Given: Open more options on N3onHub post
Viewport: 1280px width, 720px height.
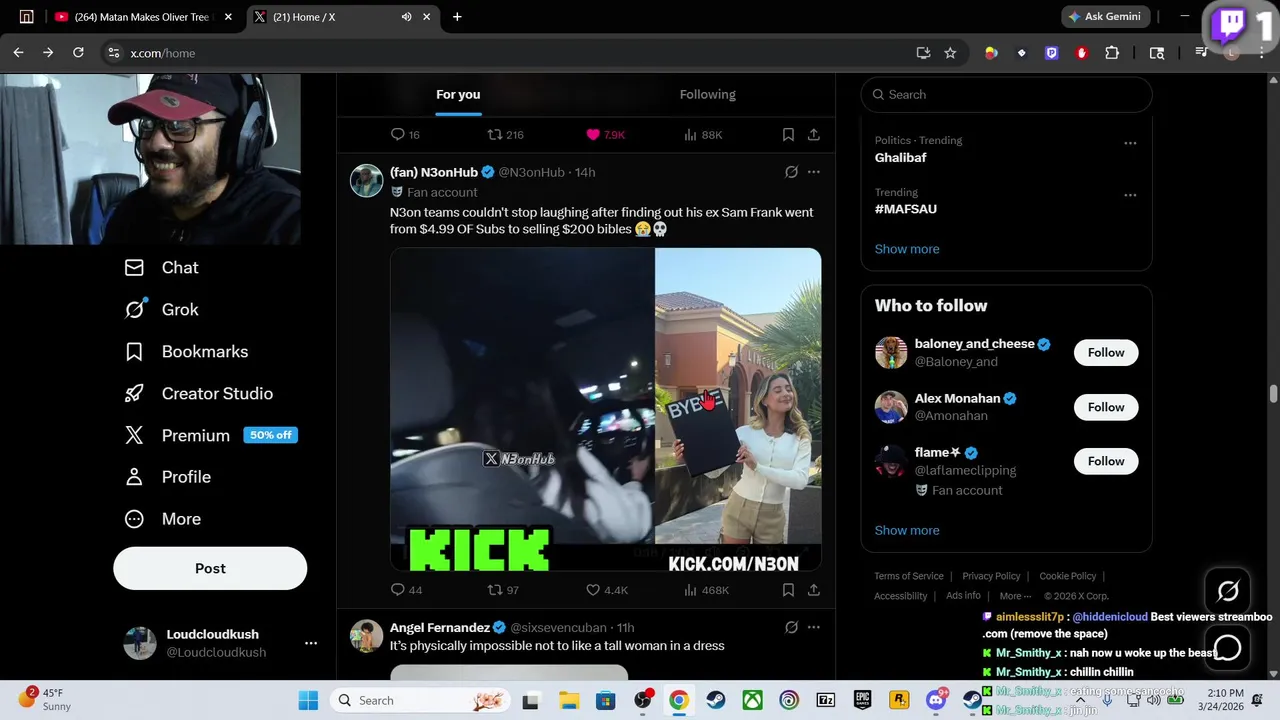Looking at the screenshot, I should pos(814,172).
